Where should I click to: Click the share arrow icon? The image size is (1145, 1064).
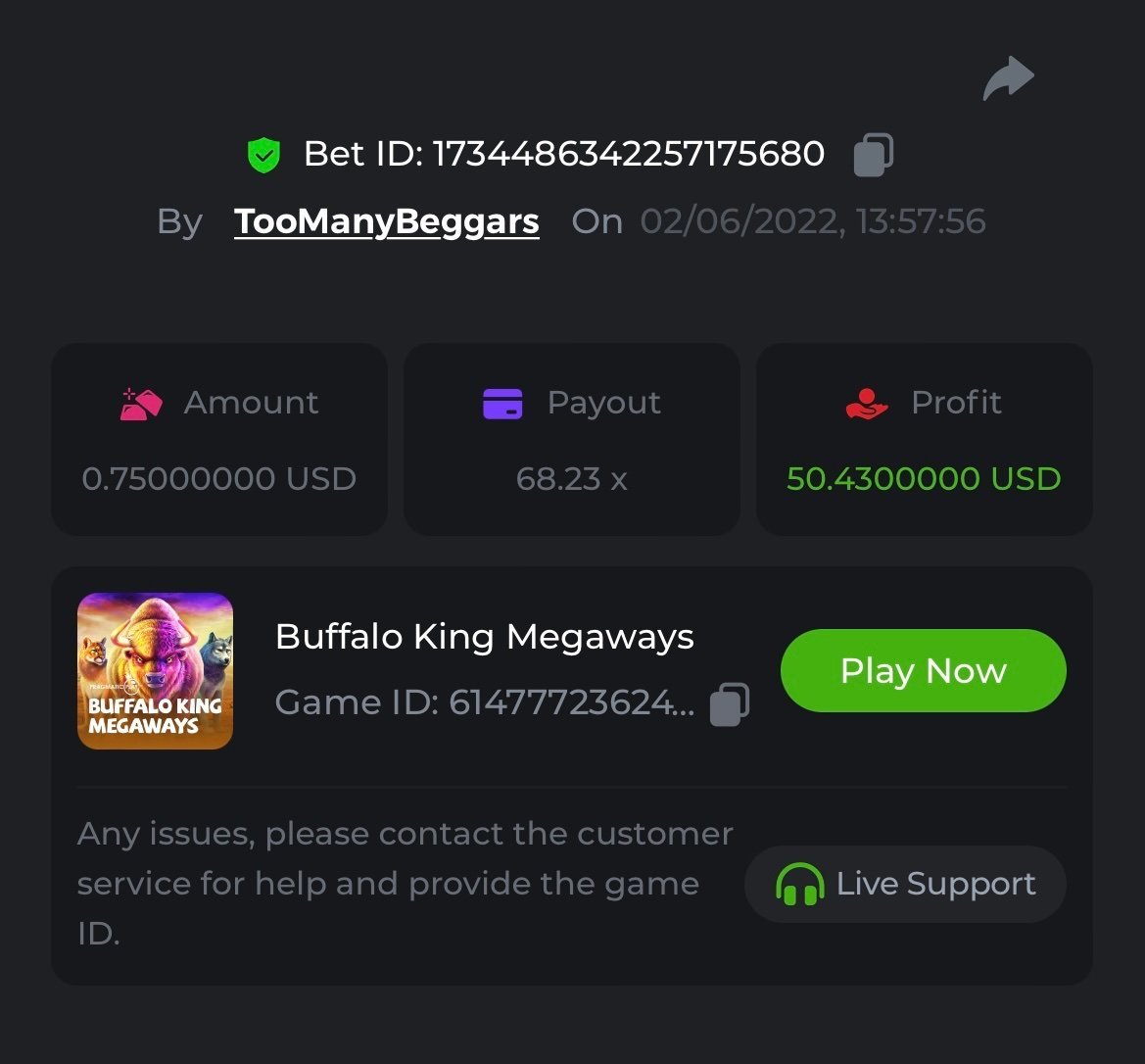pyautogui.click(x=1008, y=79)
